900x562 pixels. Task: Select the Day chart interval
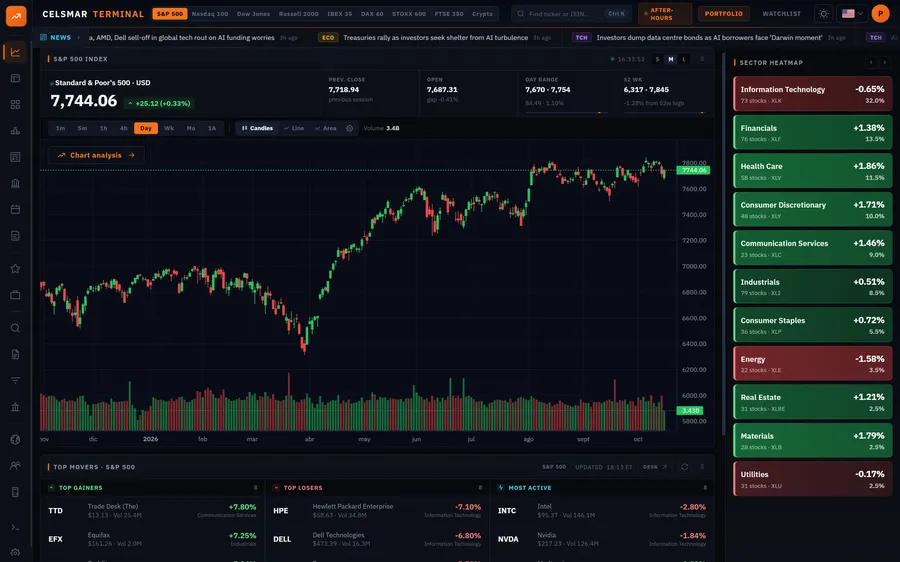coord(146,129)
